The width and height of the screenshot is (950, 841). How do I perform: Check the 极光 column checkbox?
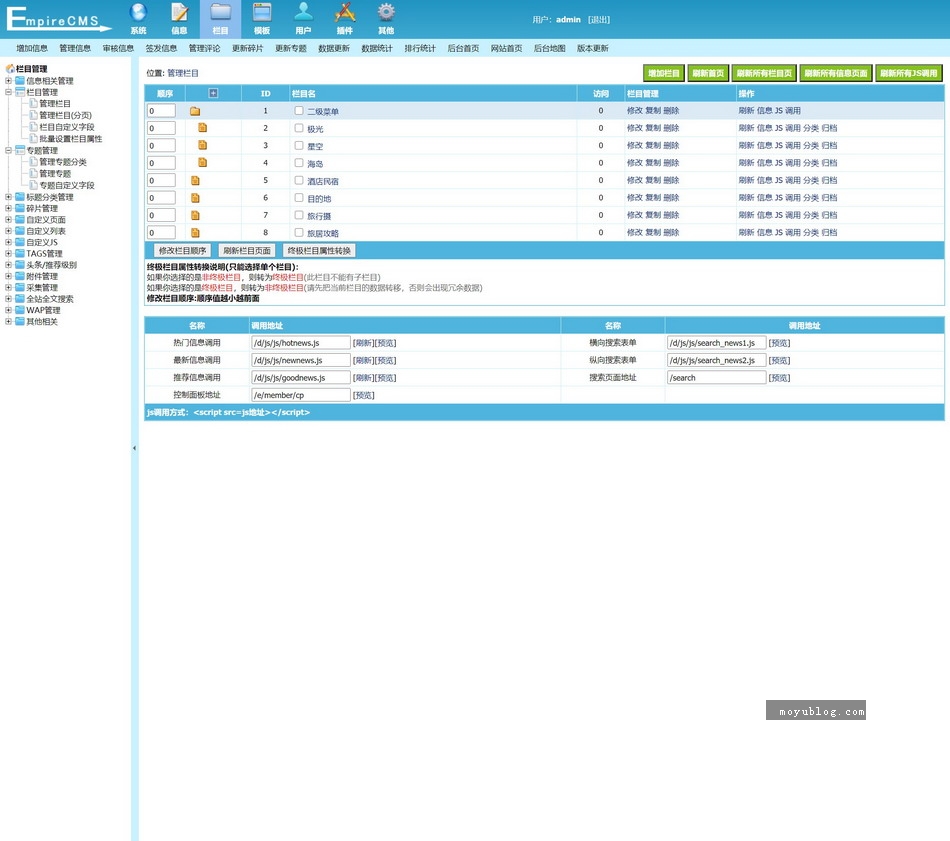[299, 128]
